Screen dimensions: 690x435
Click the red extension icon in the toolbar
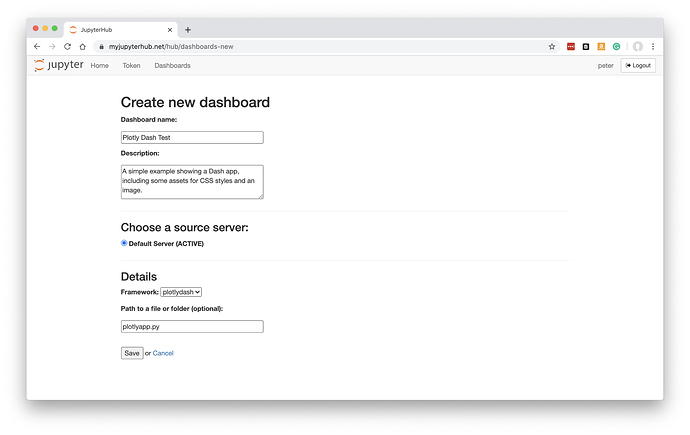pyautogui.click(x=571, y=47)
